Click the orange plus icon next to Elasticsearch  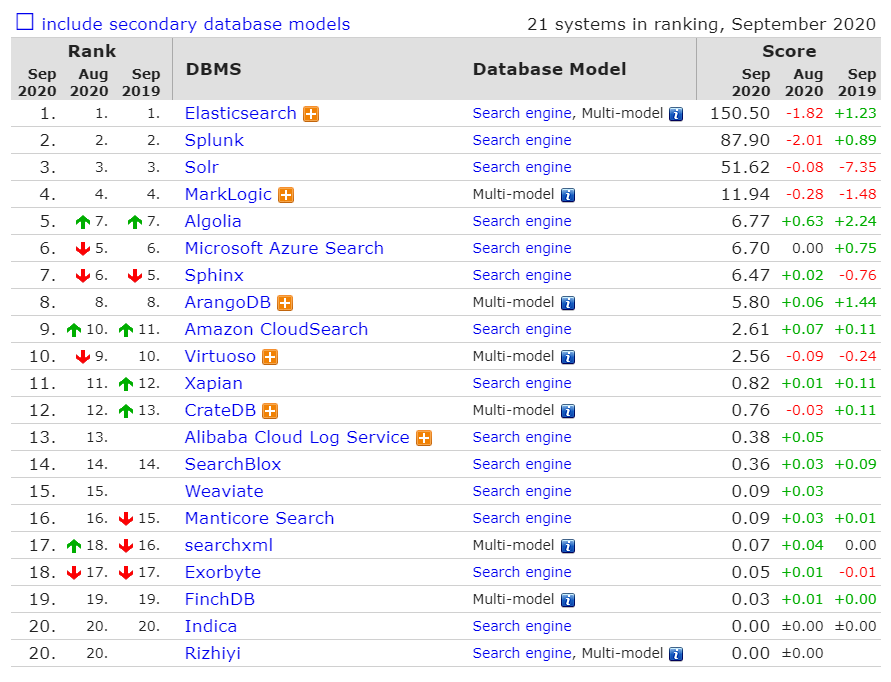[x=311, y=114]
